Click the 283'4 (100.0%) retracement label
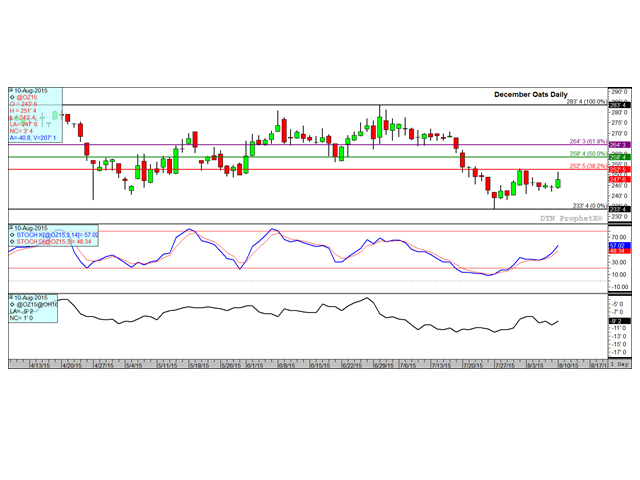 (x=587, y=102)
